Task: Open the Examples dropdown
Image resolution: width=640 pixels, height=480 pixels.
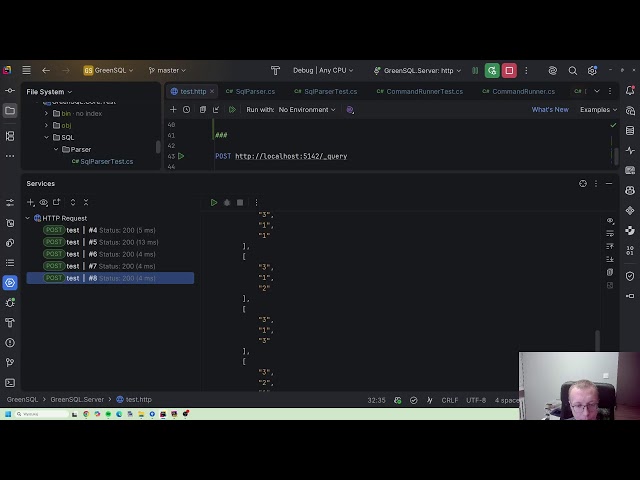Action: point(598,109)
